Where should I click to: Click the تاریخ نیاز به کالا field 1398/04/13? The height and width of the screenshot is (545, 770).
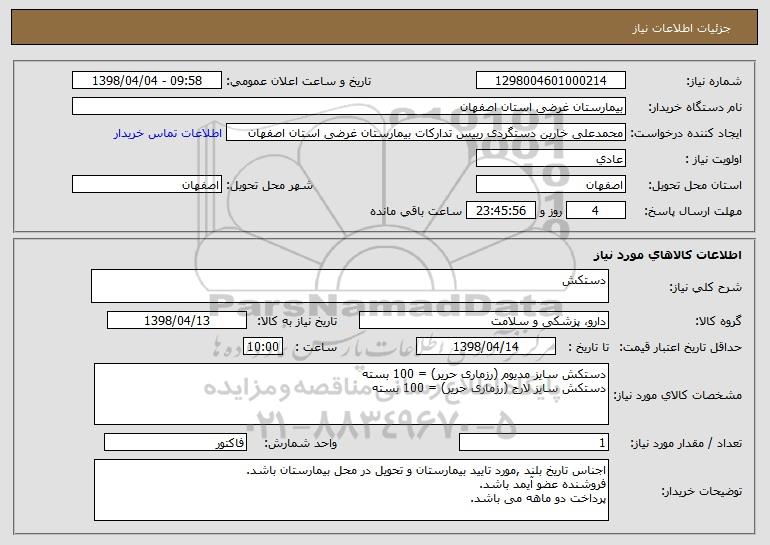point(177,321)
